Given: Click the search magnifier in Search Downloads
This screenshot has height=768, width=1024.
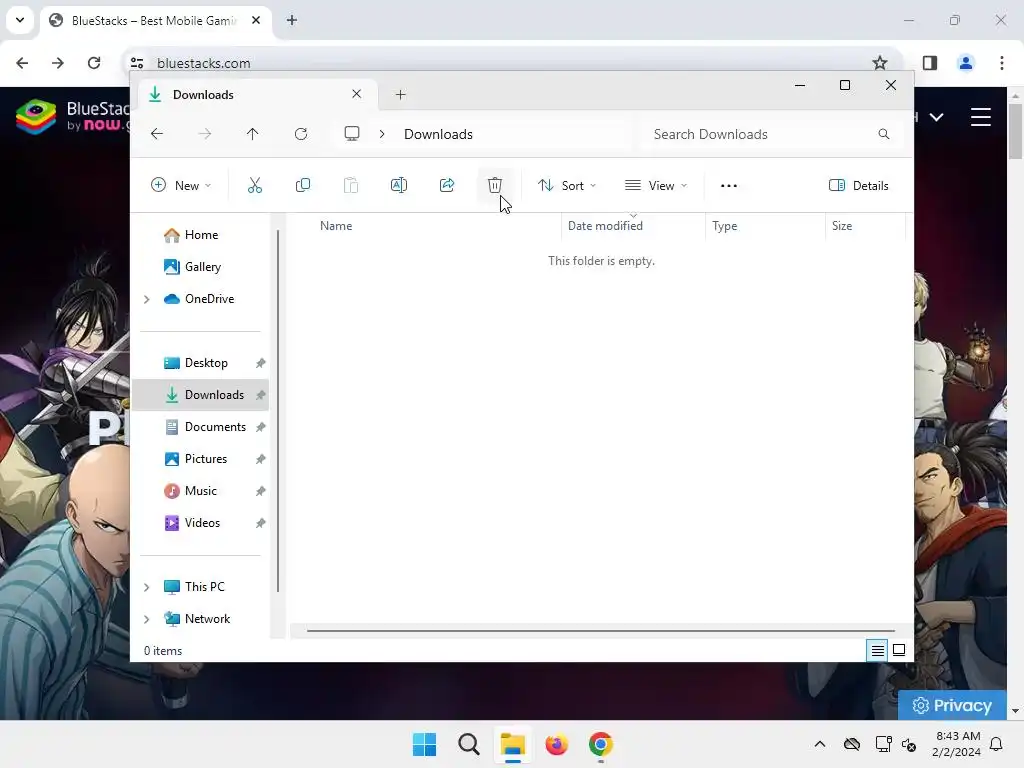Looking at the screenshot, I should click(884, 134).
